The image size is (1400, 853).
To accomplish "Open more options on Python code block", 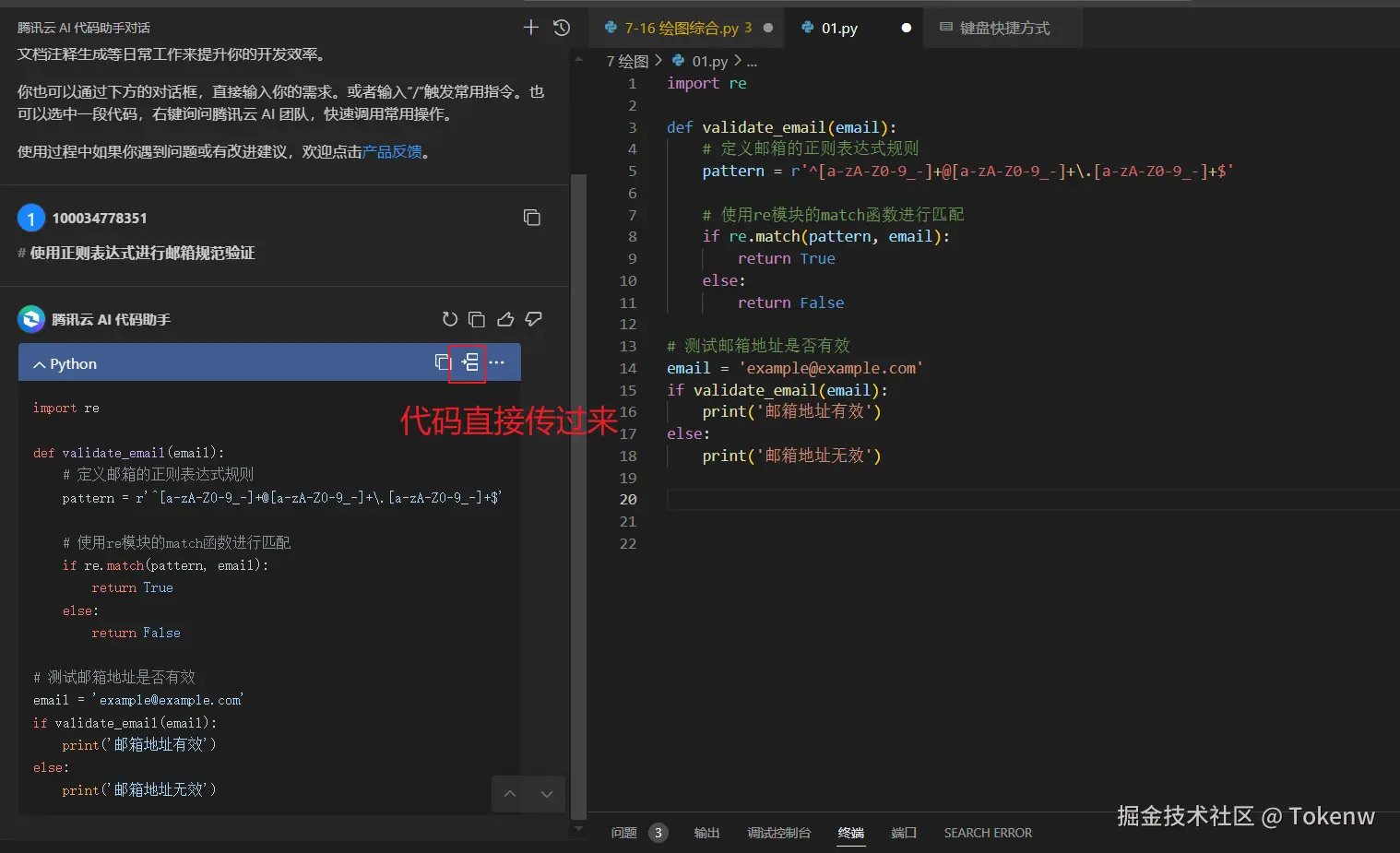I will point(496,362).
